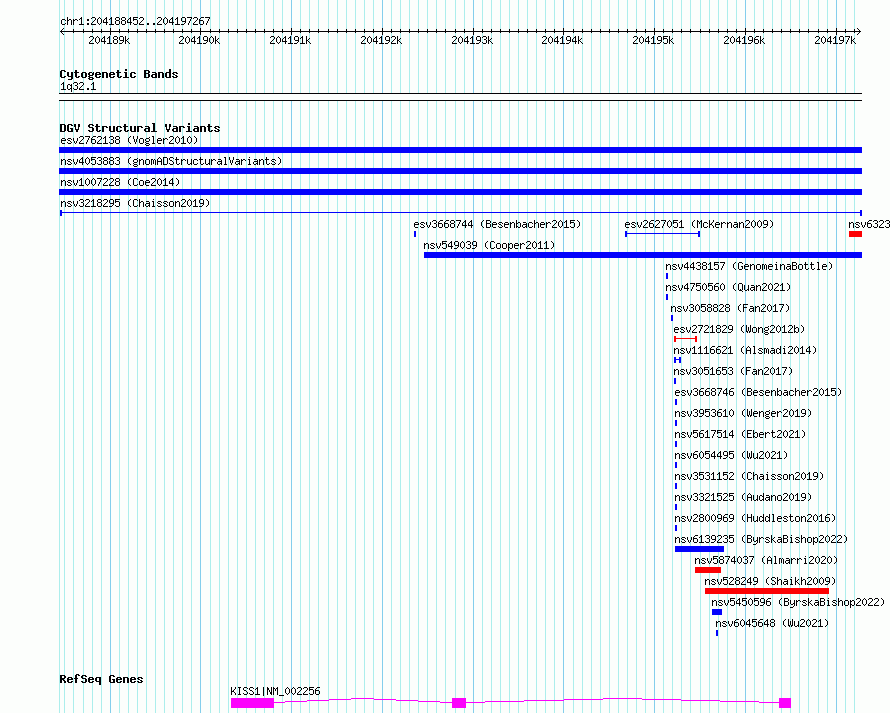Select esv3668746 (Besenbacher2015) label
The image size is (890, 713).
(x=758, y=392)
